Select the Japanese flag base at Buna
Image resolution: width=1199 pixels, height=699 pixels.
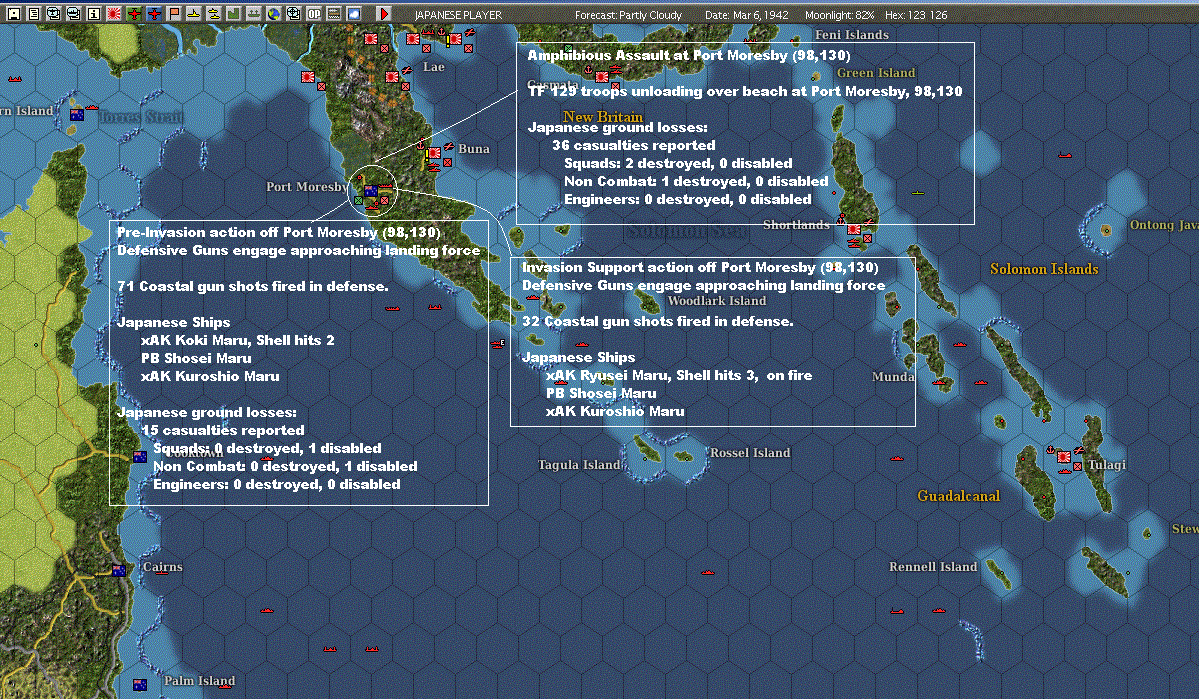pos(434,153)
